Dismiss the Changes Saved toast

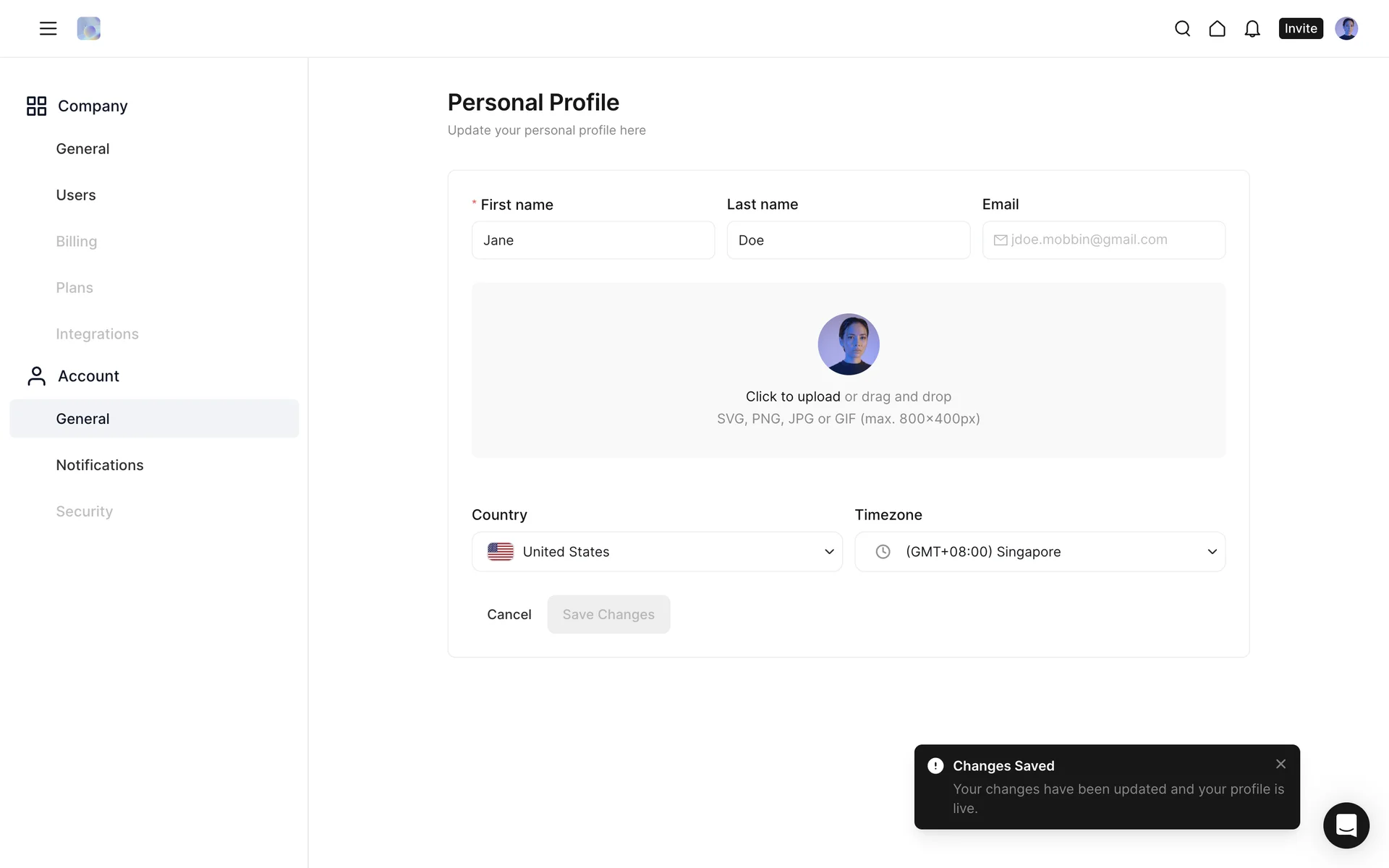pyautogui.click(x=1280, y=764)
